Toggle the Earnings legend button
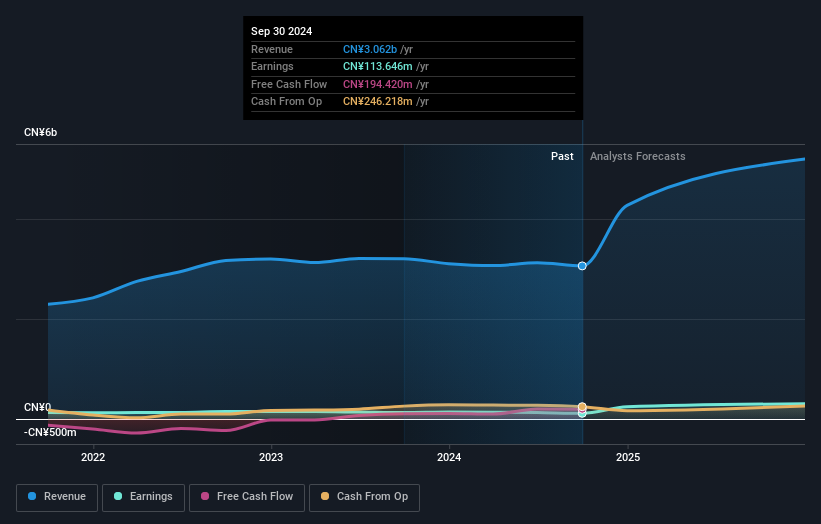This screenshot has height=524, width=821. point(143,497)
